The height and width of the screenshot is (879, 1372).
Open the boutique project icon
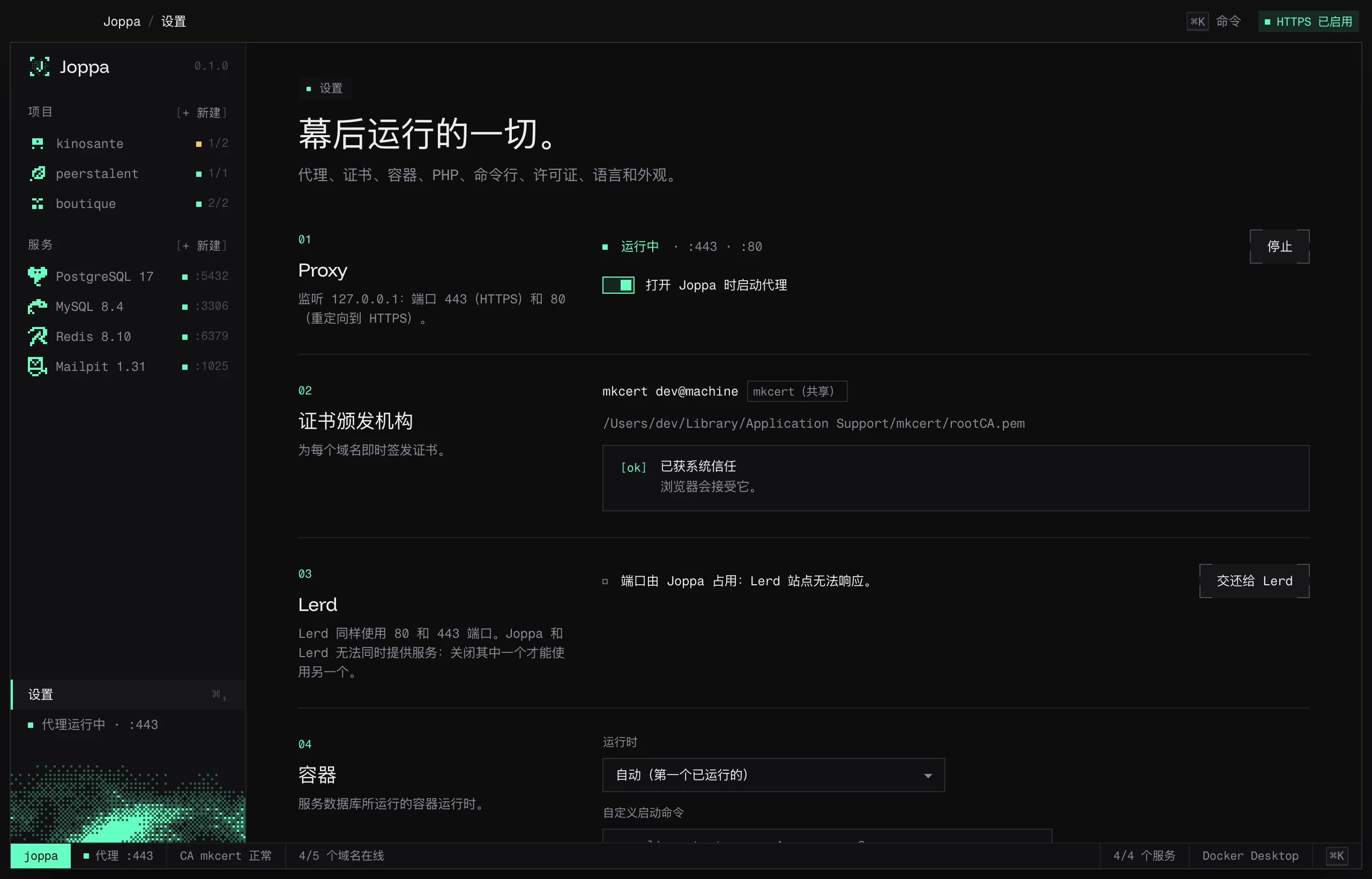38,204
